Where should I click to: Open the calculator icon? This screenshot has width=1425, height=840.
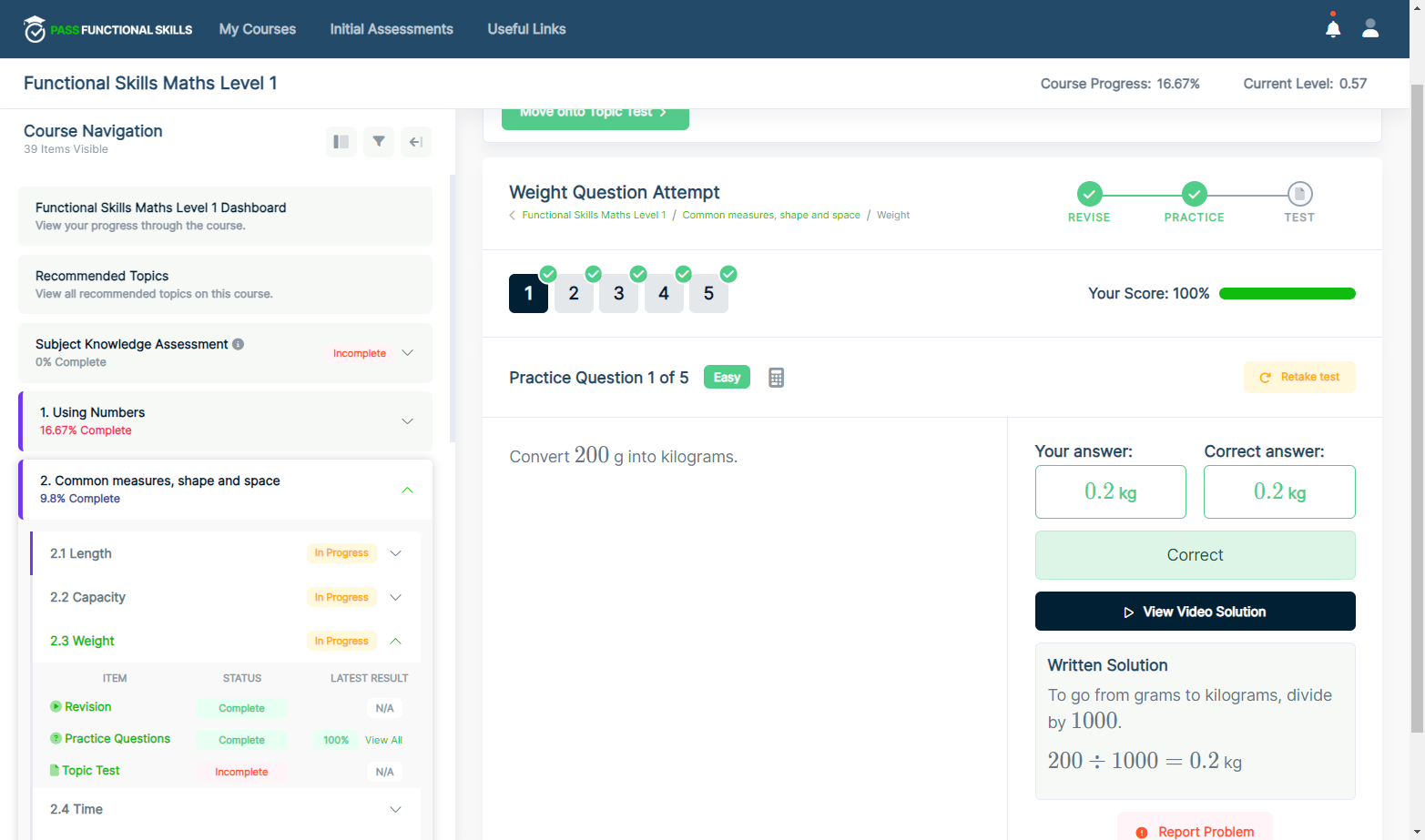776,378
